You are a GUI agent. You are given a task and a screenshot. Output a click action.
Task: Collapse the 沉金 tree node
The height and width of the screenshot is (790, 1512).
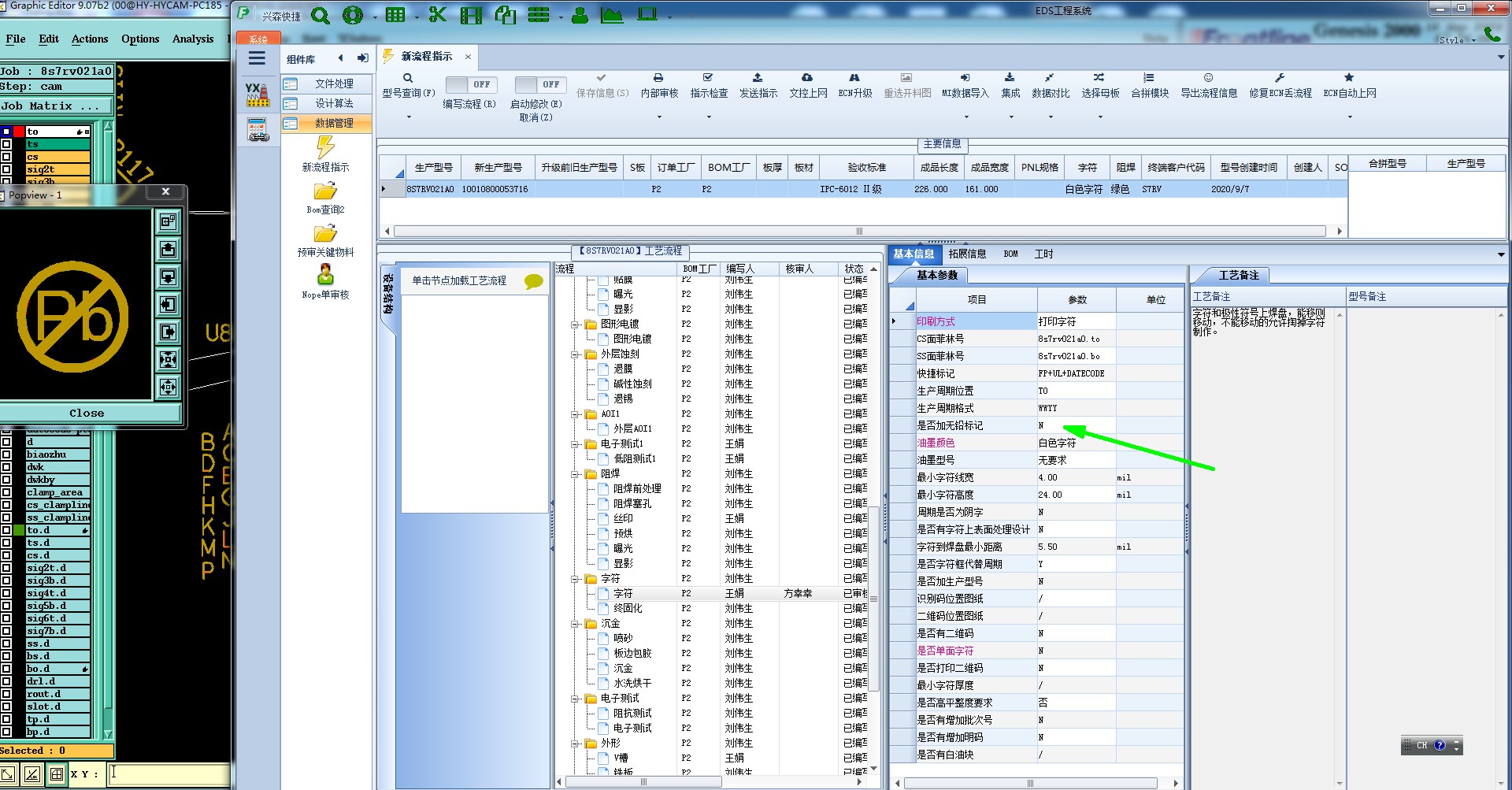point(575,624)
